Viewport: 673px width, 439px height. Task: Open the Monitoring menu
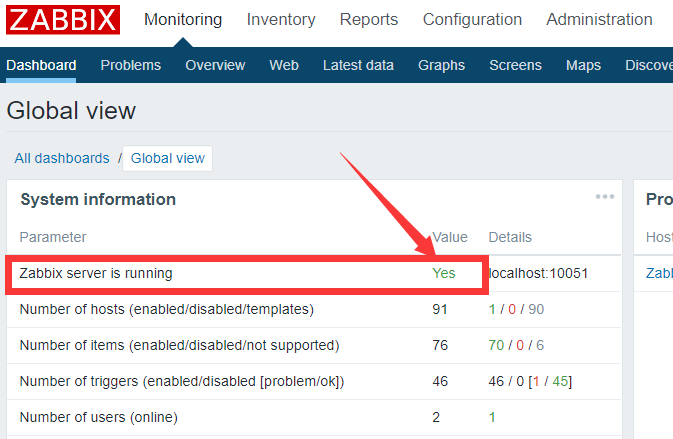[x=183, y=20]
